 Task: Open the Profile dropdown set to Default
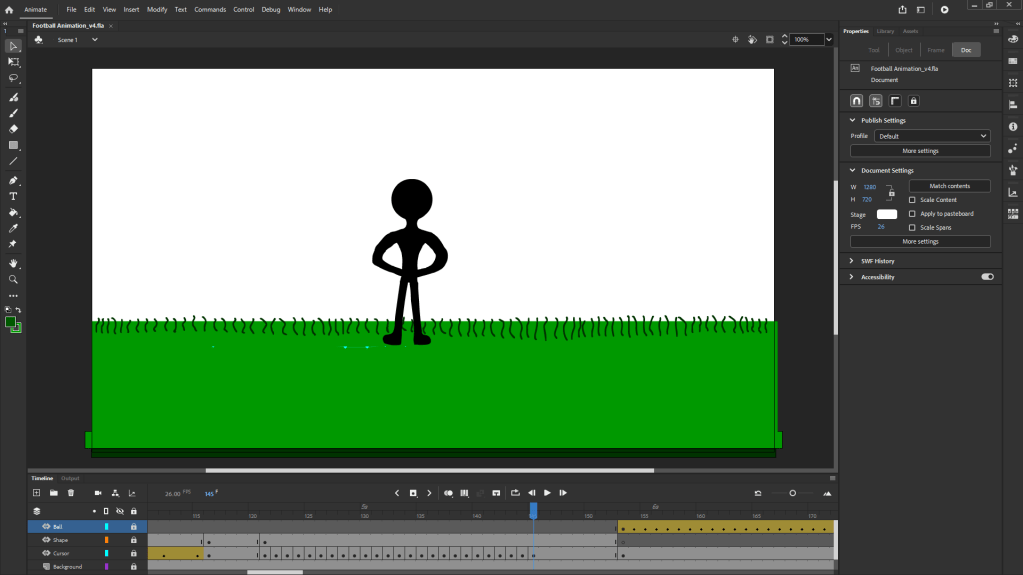point(932,136)
